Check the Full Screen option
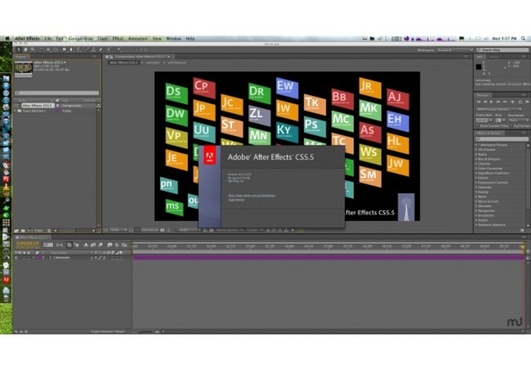The image size is (531, 370). tap(520, 126)
